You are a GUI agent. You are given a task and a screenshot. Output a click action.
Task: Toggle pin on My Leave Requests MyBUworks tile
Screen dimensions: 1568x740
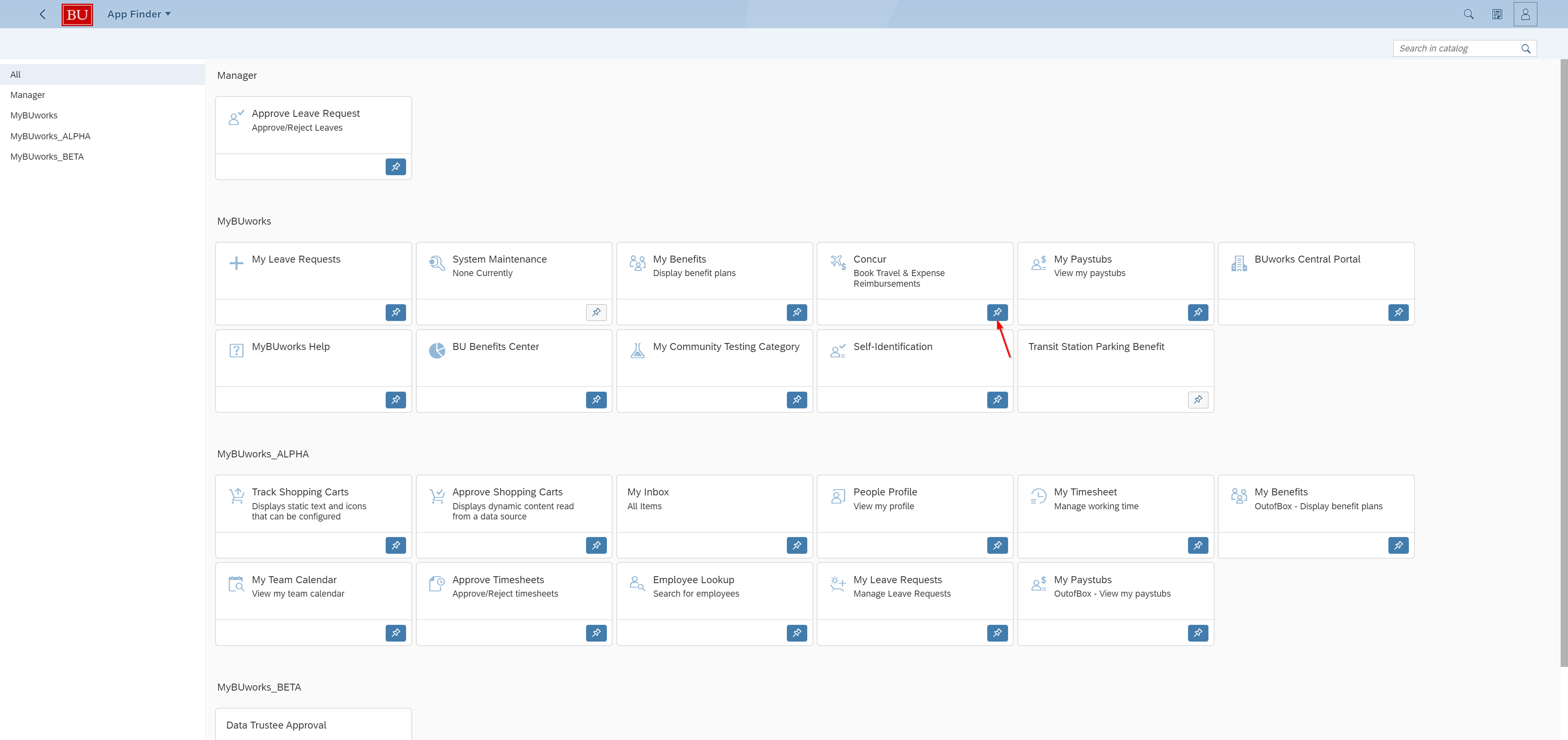tap(395, 312)
